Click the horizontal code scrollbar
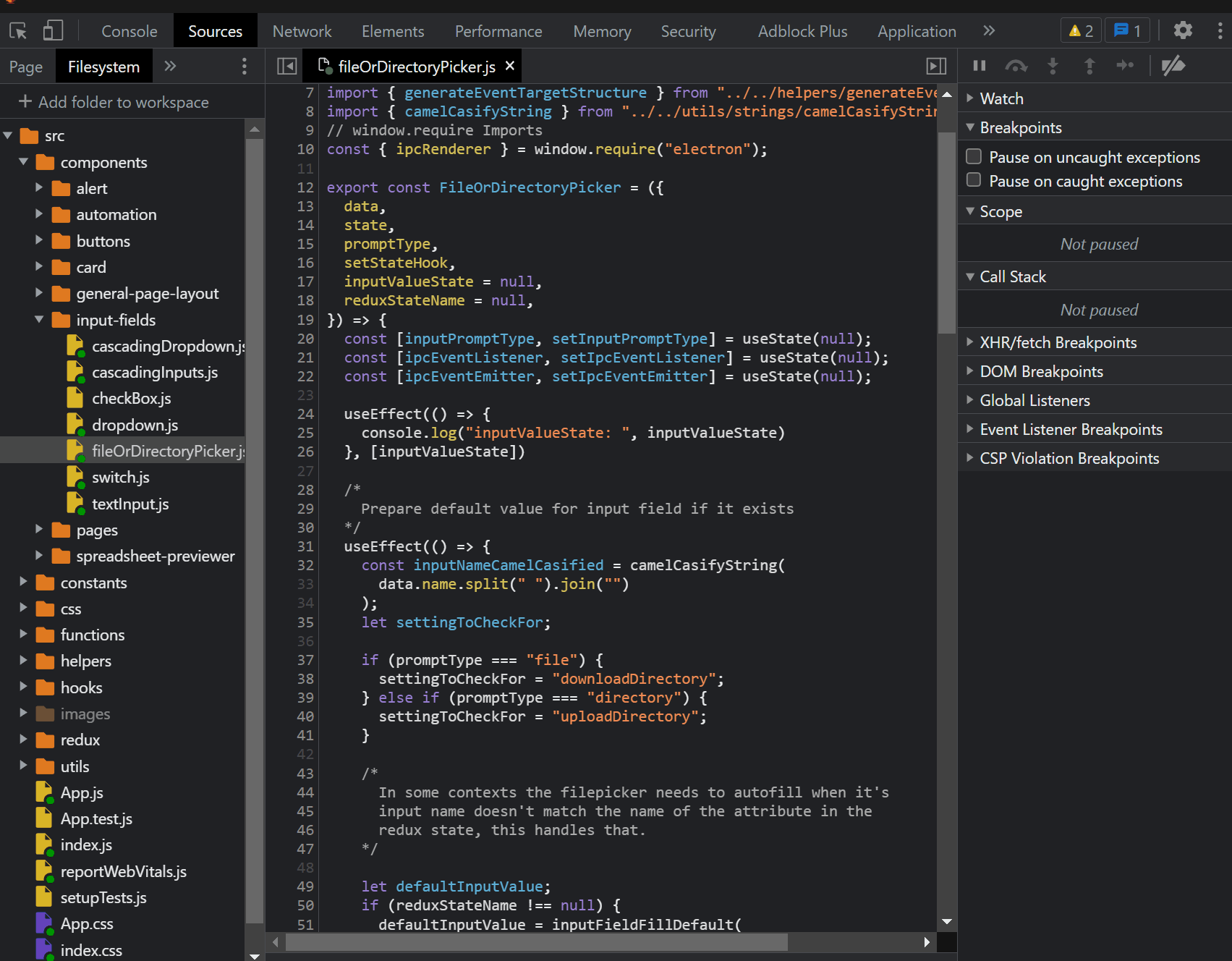Screen dimensions: 1232x961 536,942
